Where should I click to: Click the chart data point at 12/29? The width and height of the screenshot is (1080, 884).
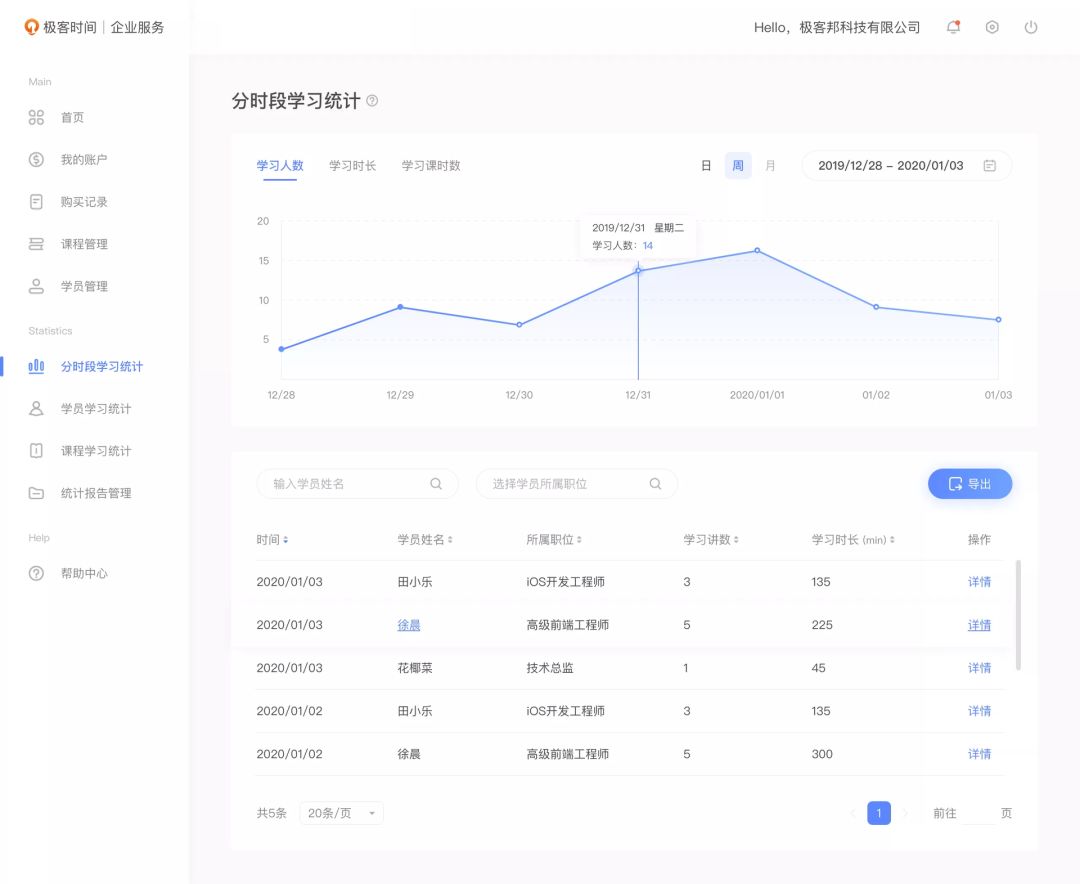click(400, 307)
